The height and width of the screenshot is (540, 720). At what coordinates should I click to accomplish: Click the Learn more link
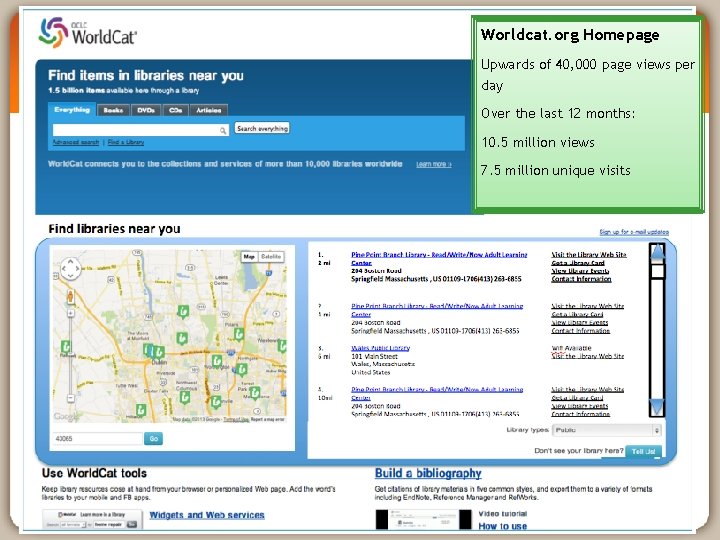(434, 164)
